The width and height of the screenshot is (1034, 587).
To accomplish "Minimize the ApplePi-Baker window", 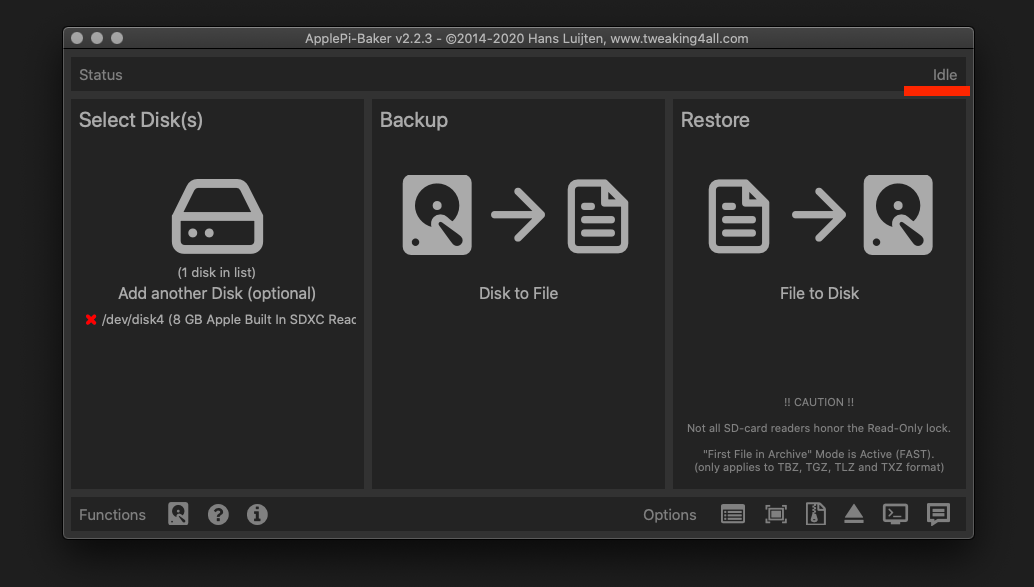I will [x=97, y=38].
